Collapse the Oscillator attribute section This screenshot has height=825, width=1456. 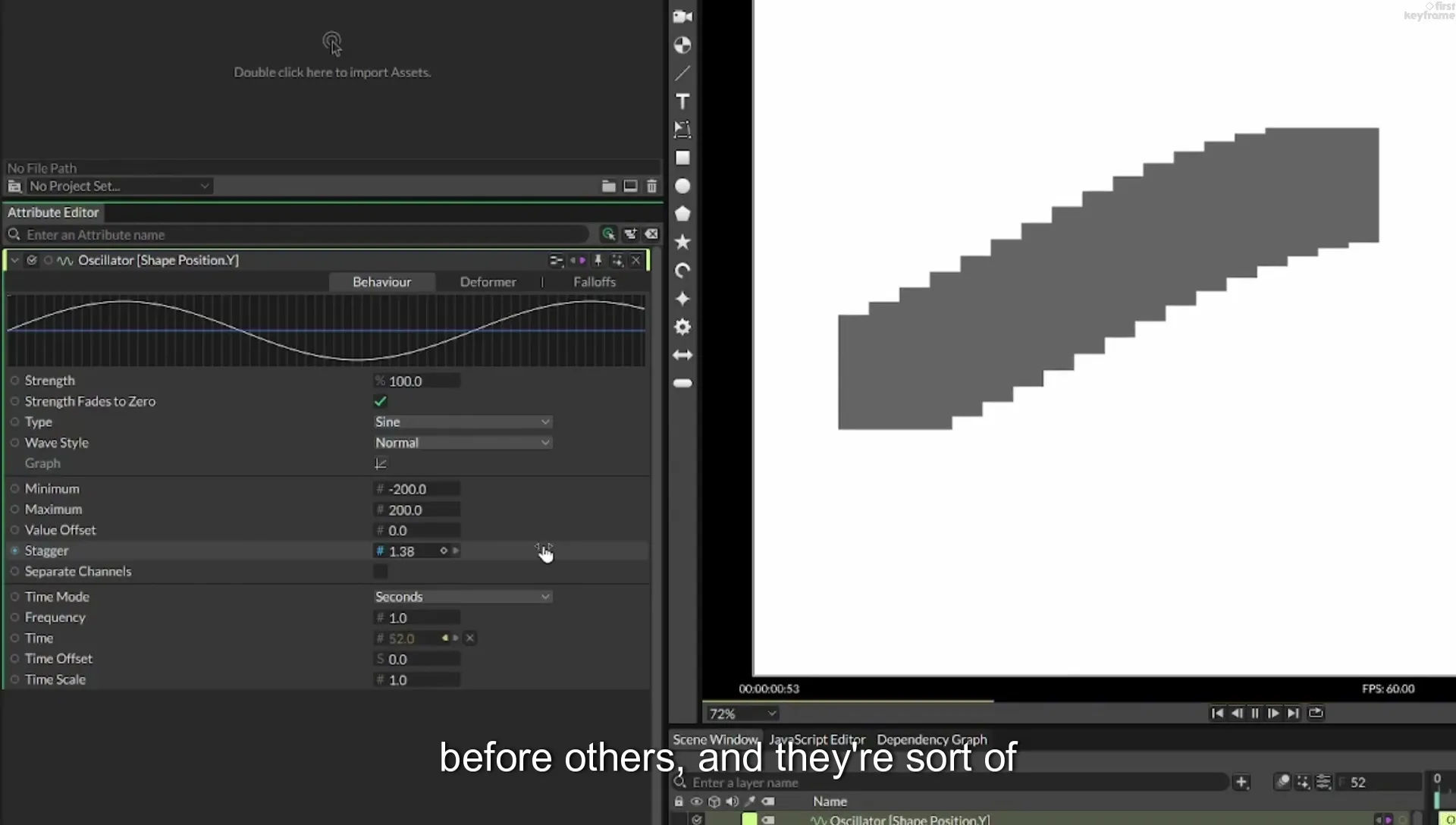tap(14, 260)
